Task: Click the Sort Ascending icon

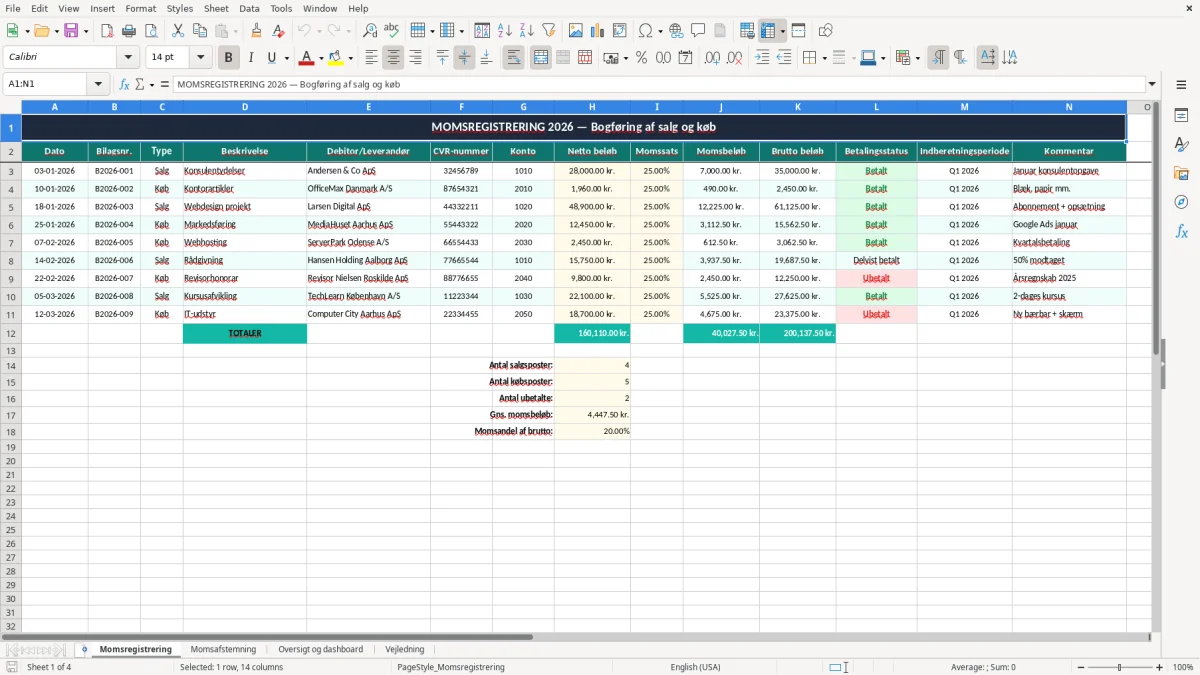Action: [x=505, y=31]
